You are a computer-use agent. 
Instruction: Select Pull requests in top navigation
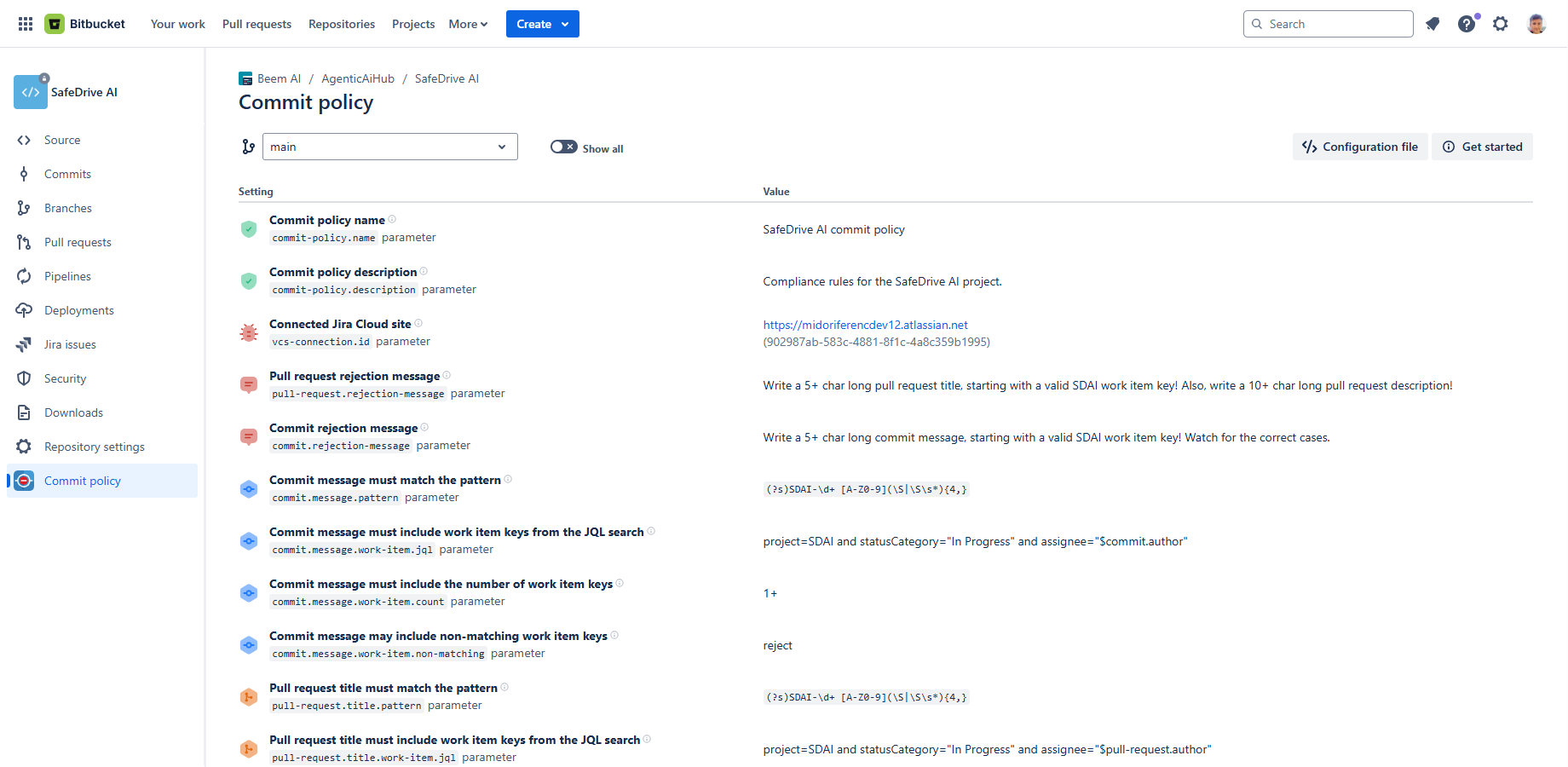(x=257, y=24)
